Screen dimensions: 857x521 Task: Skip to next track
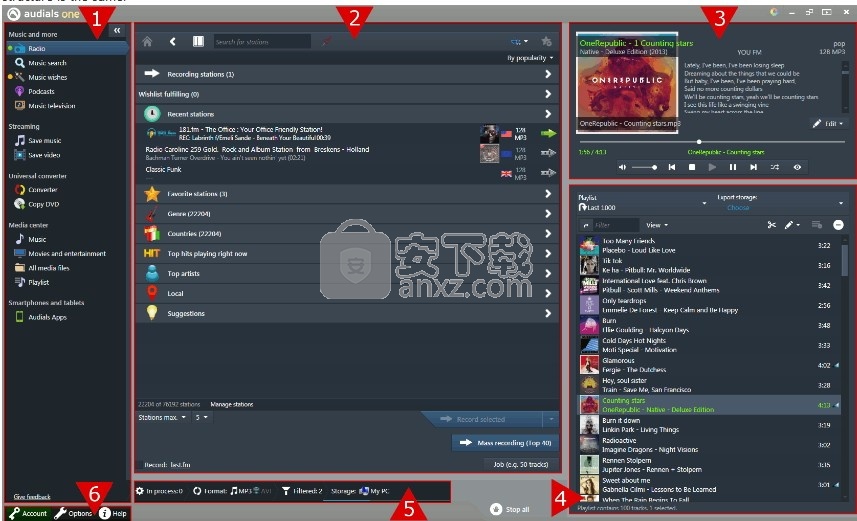[x=754, y=167]
